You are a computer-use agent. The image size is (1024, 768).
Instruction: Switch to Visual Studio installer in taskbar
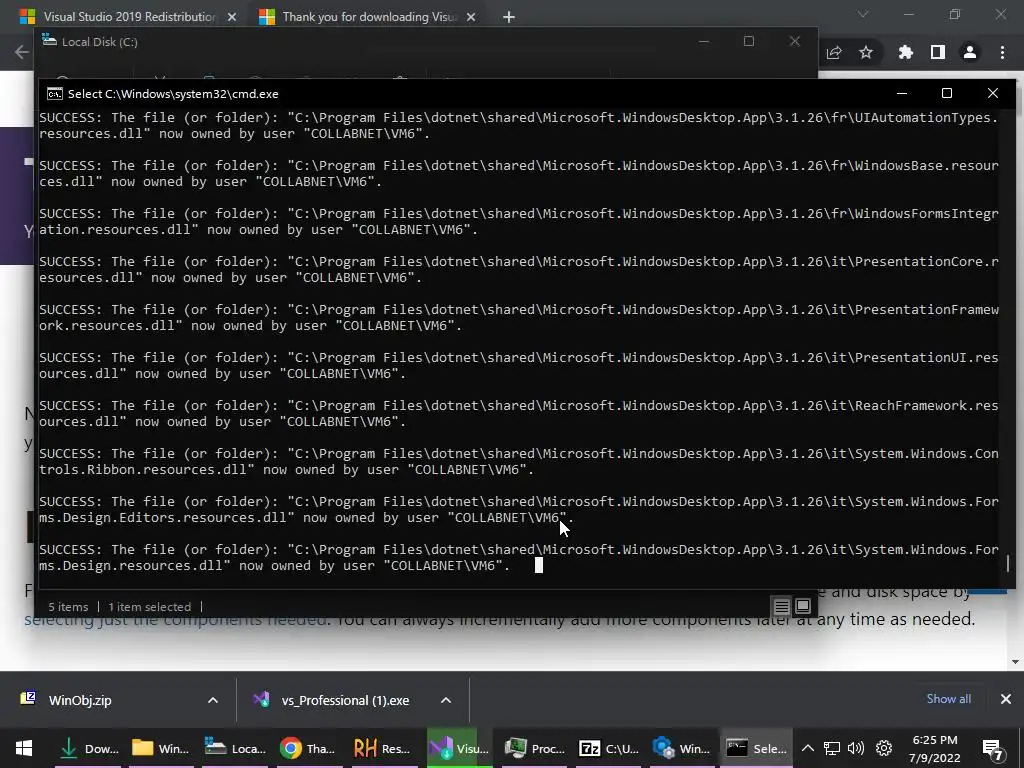[x=459, y=748]
